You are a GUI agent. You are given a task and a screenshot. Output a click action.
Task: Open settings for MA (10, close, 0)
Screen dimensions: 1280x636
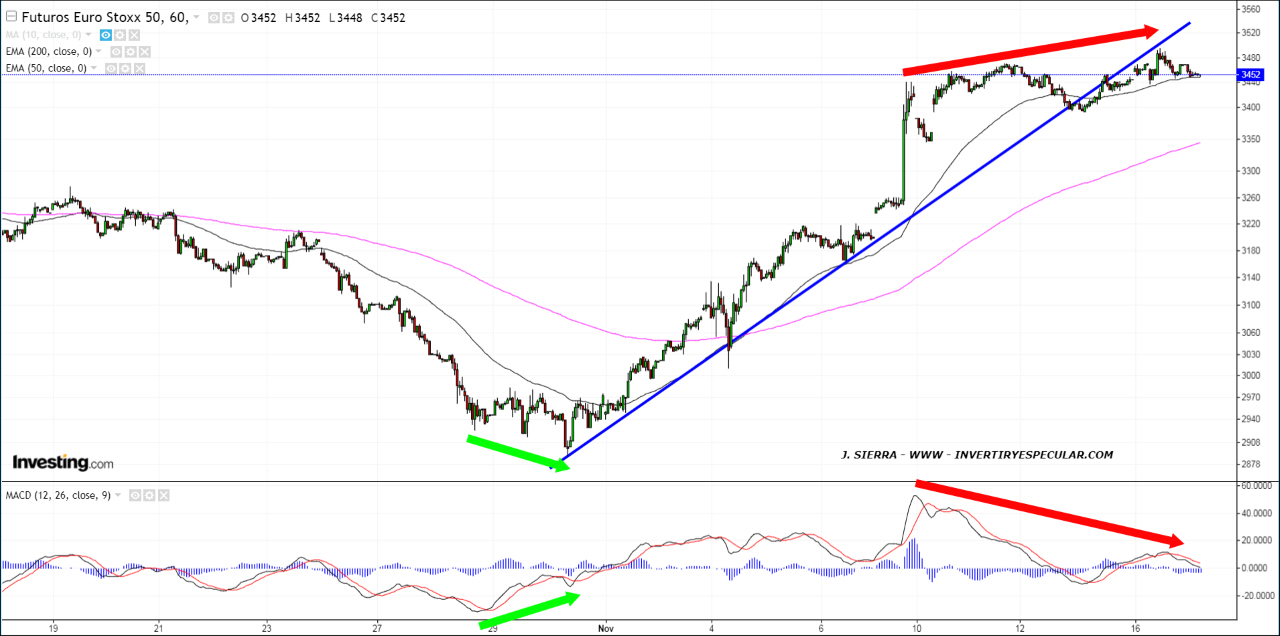pyautogui.click(x=119, y=34)
